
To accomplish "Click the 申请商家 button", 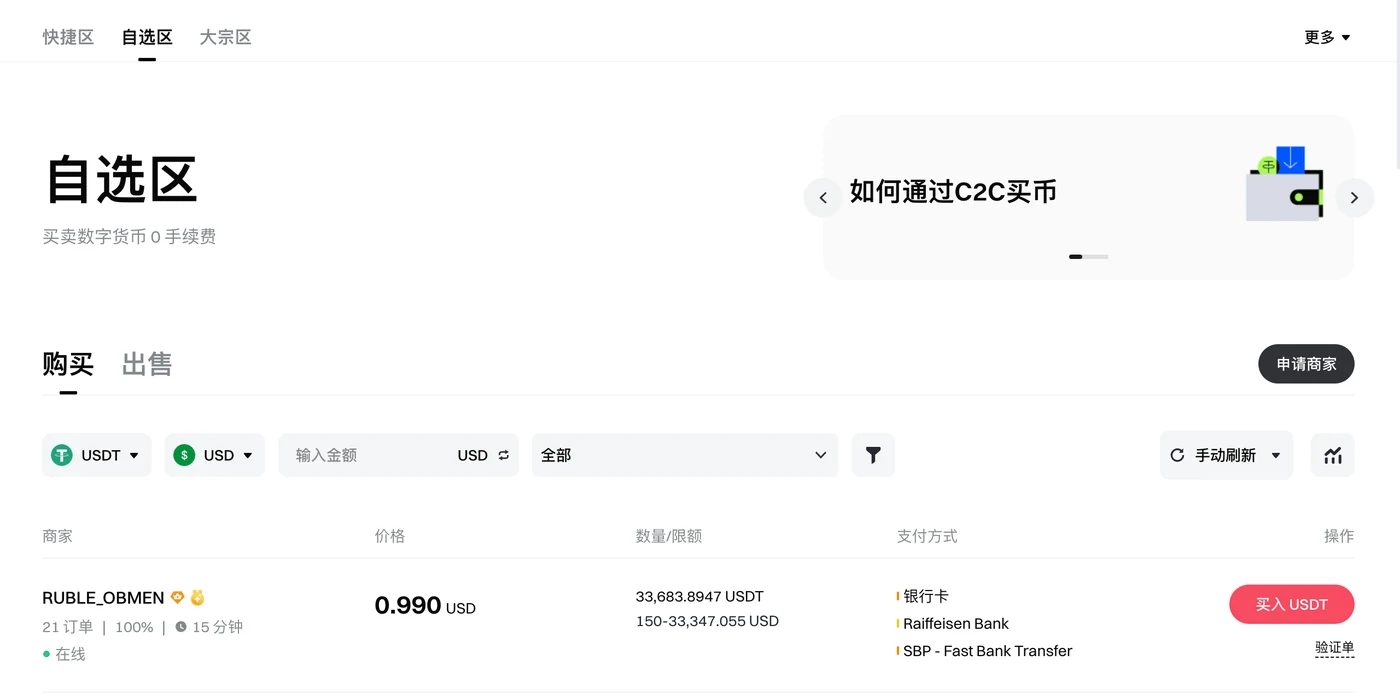I will [1306, 364].
